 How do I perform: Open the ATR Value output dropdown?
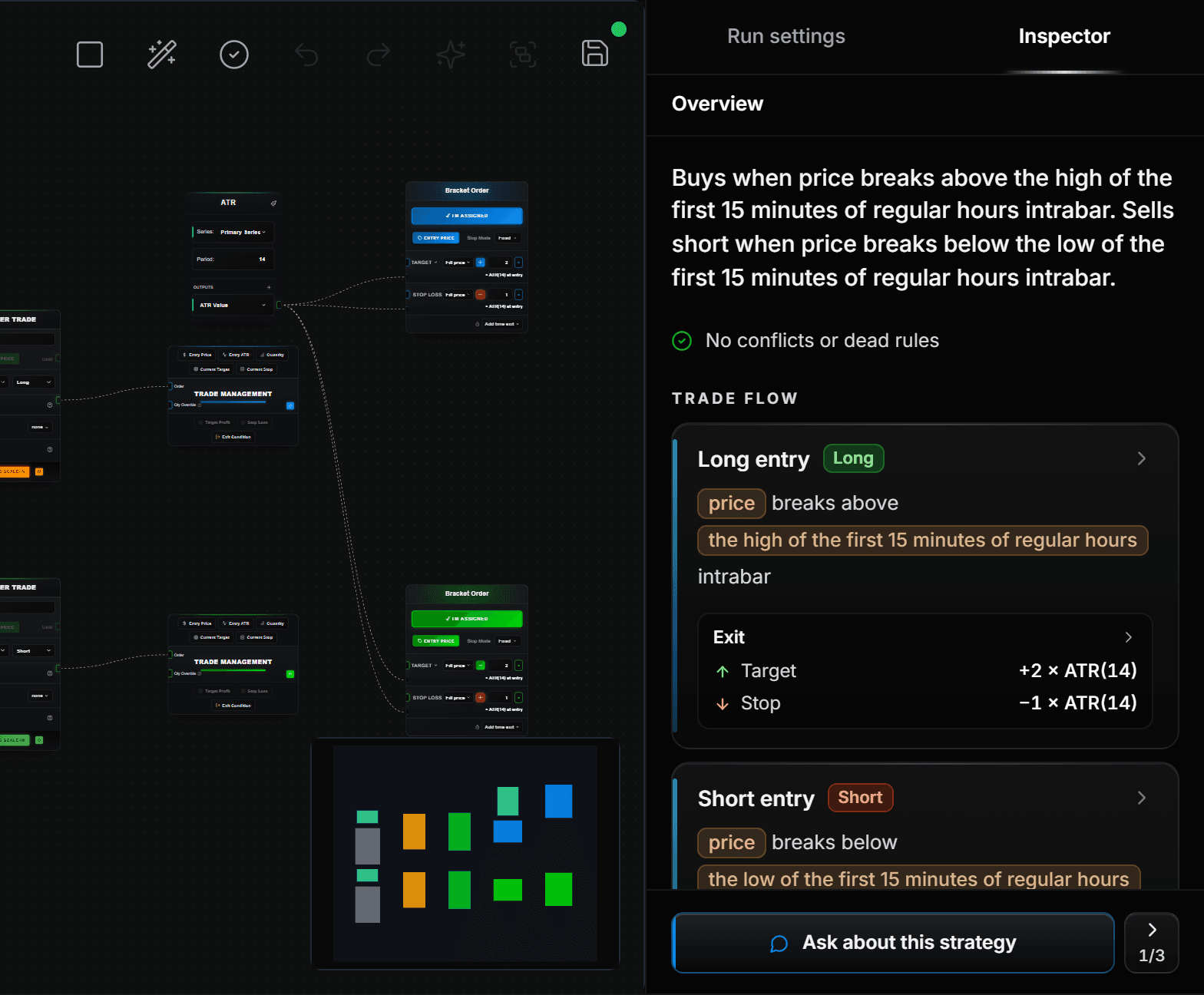(233, 305)
